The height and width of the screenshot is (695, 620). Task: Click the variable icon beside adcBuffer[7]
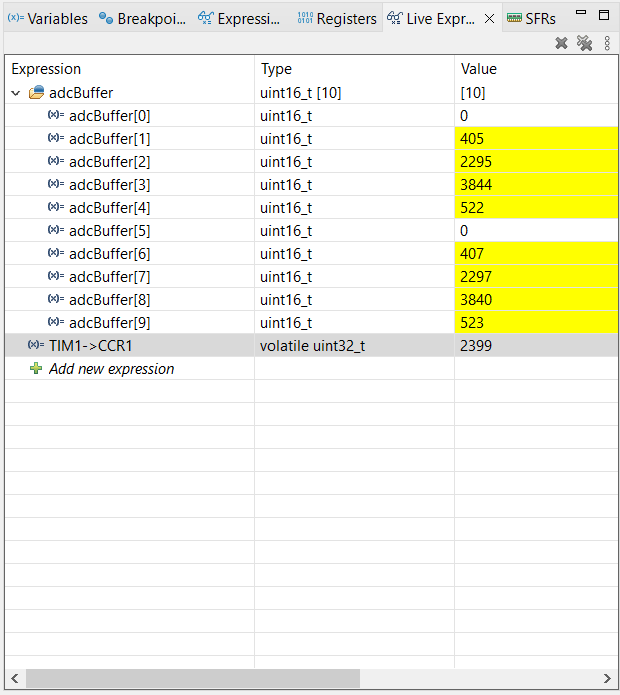56,276
